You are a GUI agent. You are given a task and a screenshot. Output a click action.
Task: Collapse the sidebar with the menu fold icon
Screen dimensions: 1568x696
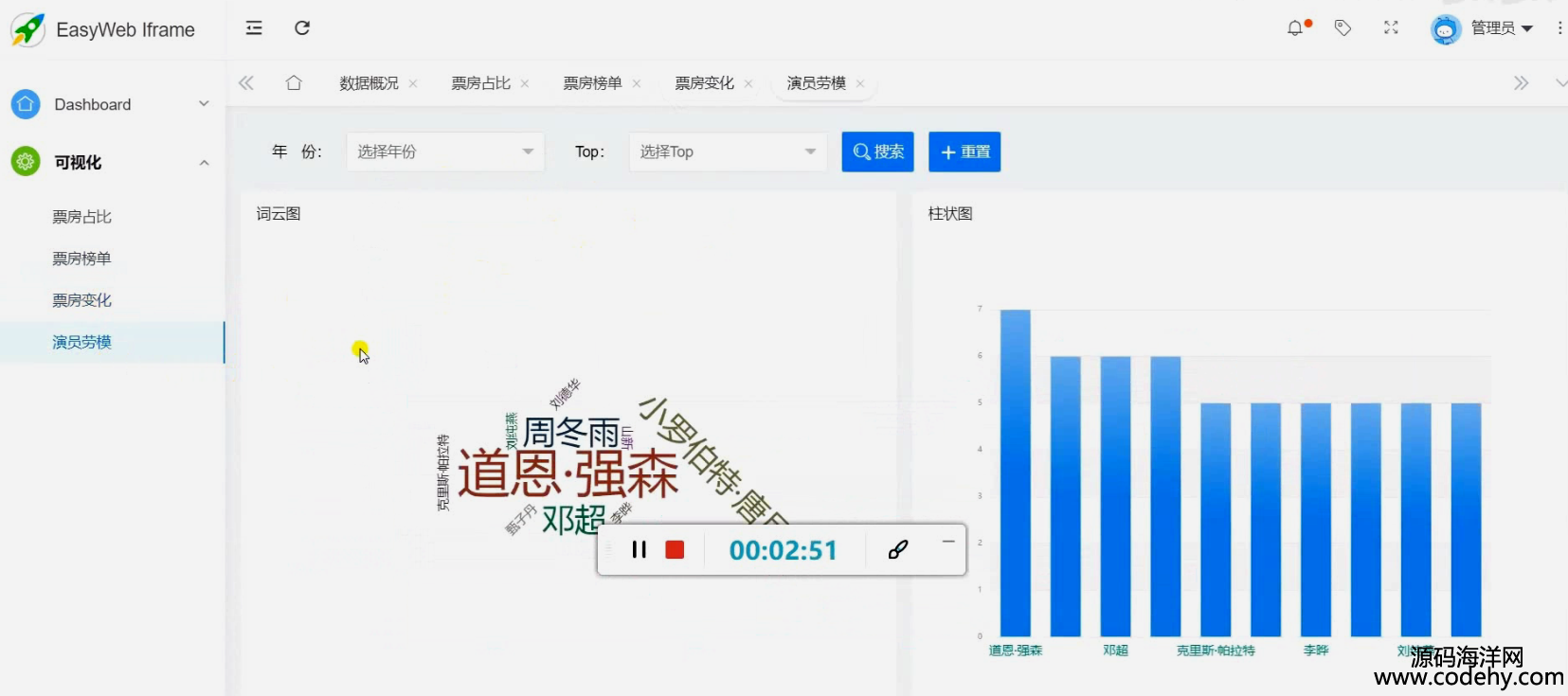[254, 28]
